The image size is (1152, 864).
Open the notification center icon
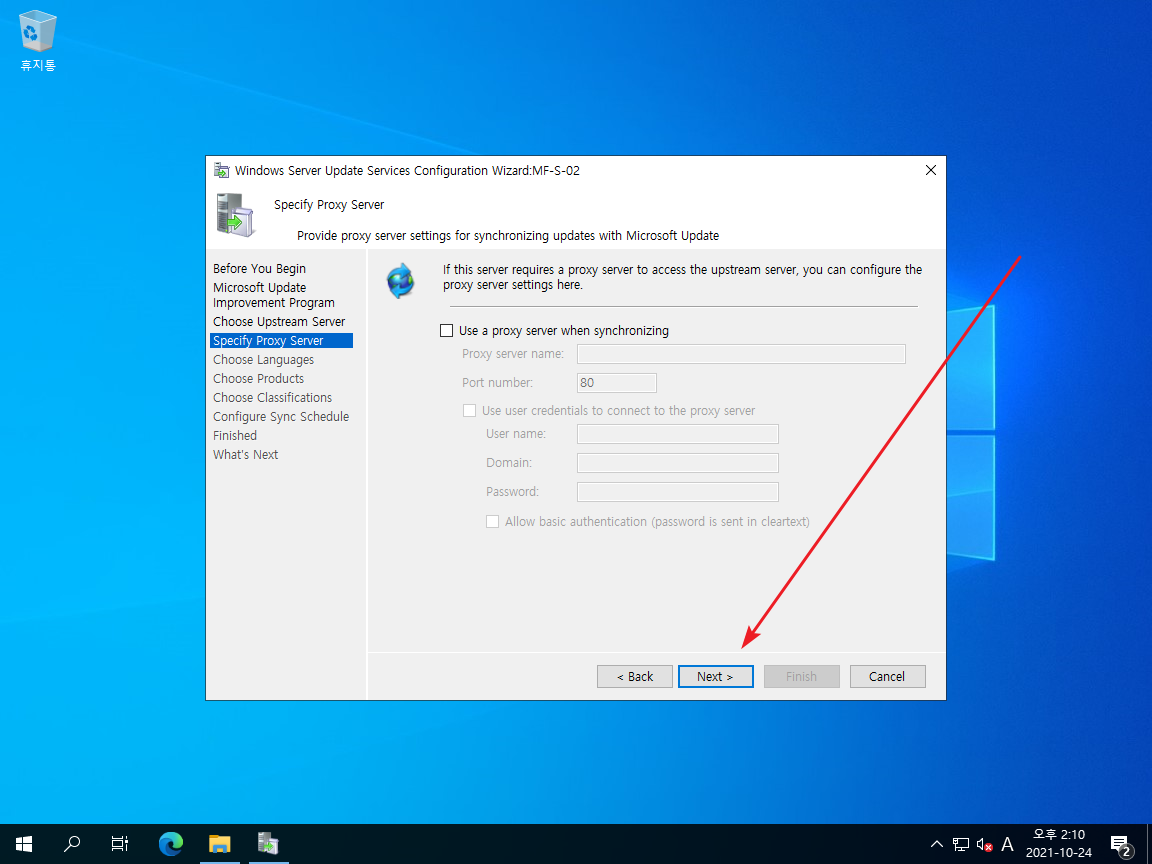tap(1120, 845)
